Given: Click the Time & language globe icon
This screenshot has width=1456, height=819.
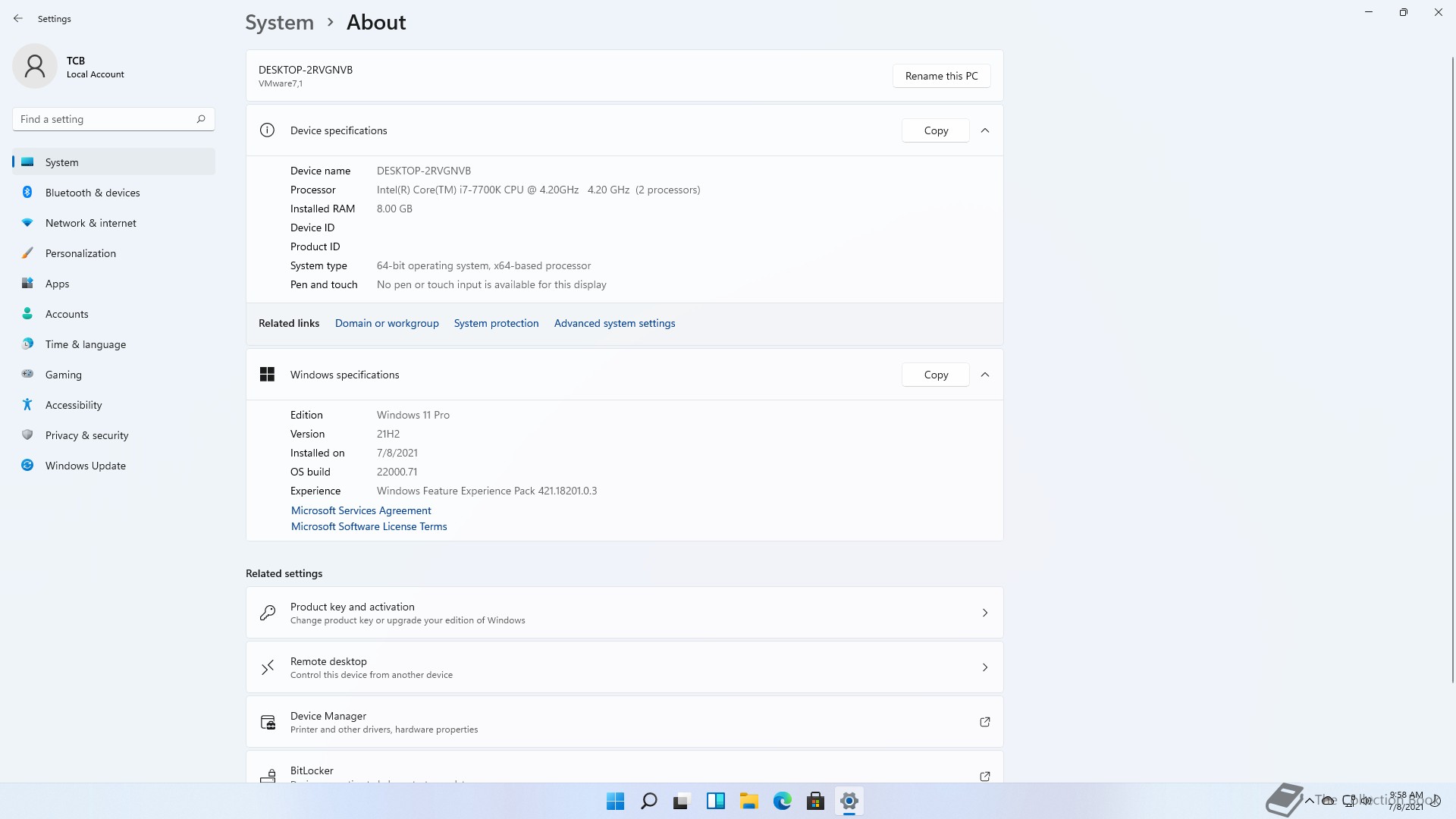Looking at the screenshot, I should click(27, 344).
